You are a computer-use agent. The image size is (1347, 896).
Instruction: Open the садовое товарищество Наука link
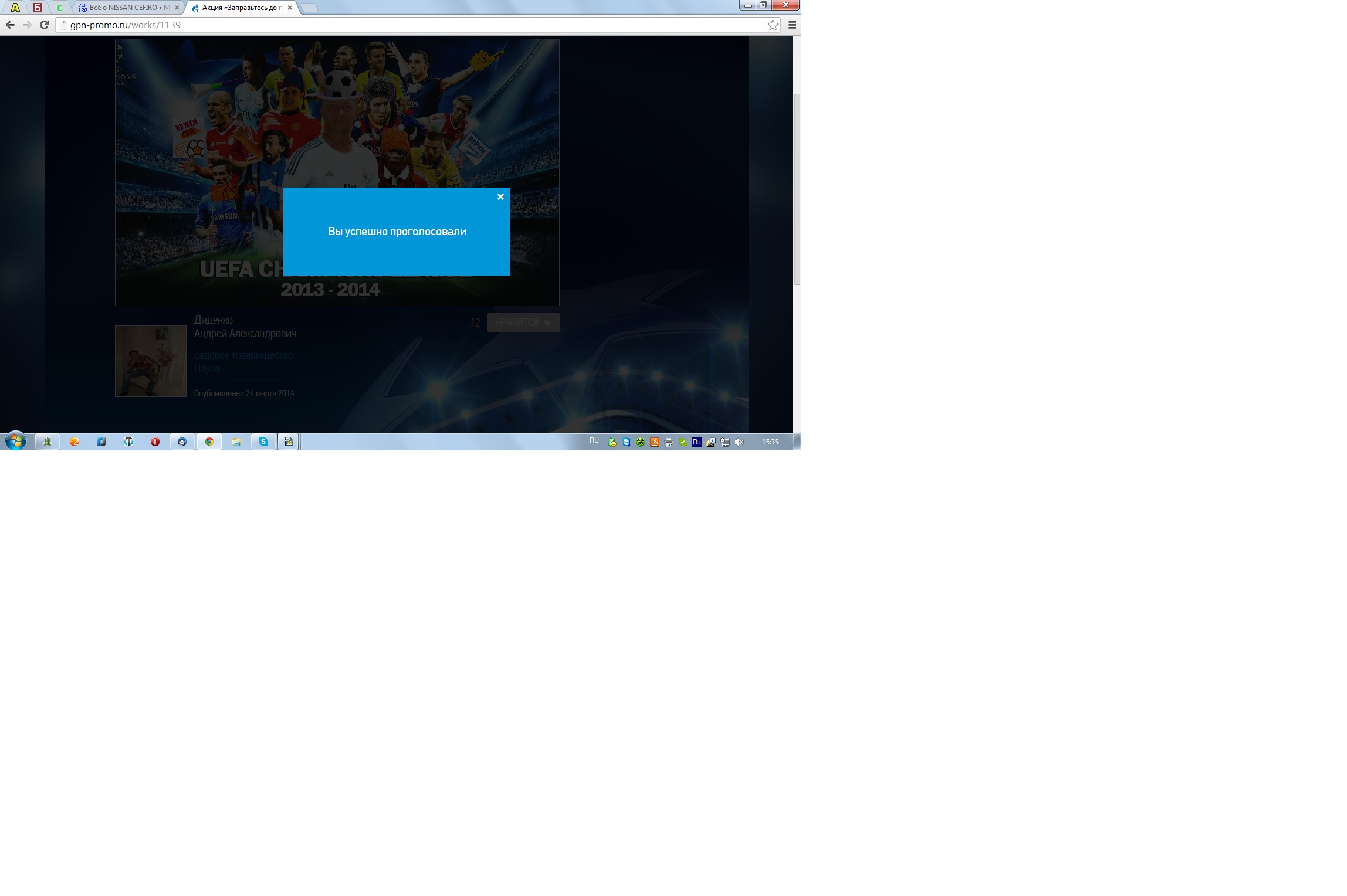click(x=243, y=362)
